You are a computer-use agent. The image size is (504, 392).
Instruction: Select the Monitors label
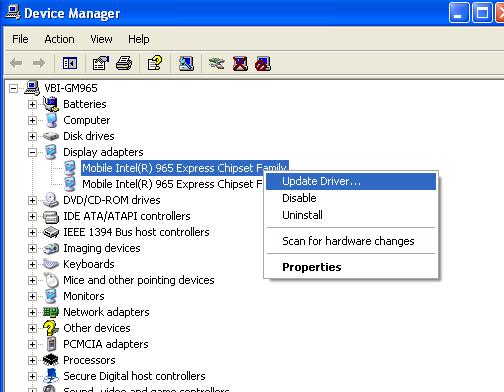(x=84, y=296)
